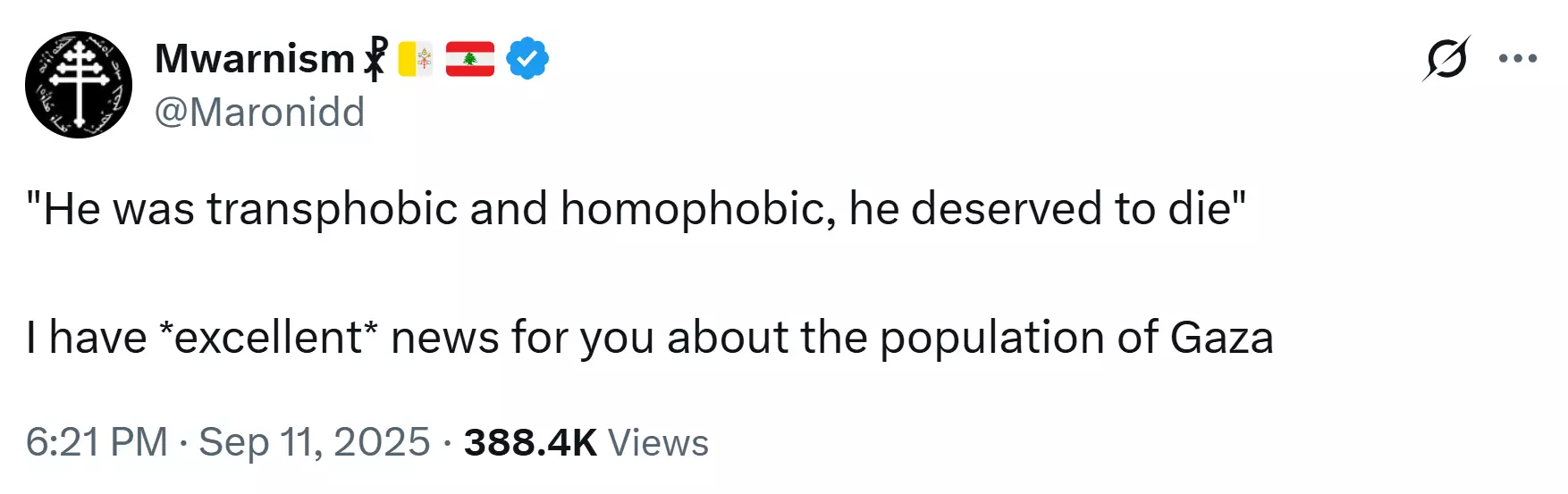
Task: Select the 388.4K view count
Action: (x=530, y=442)
